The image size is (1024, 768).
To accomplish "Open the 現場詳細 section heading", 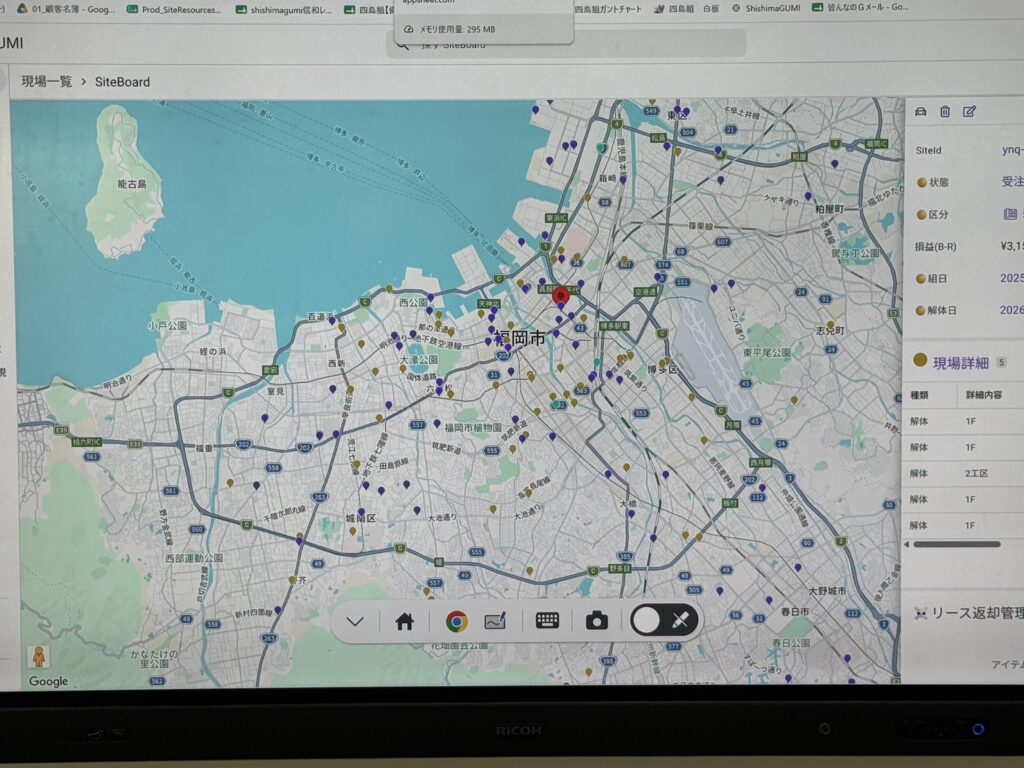I will 960,363.
